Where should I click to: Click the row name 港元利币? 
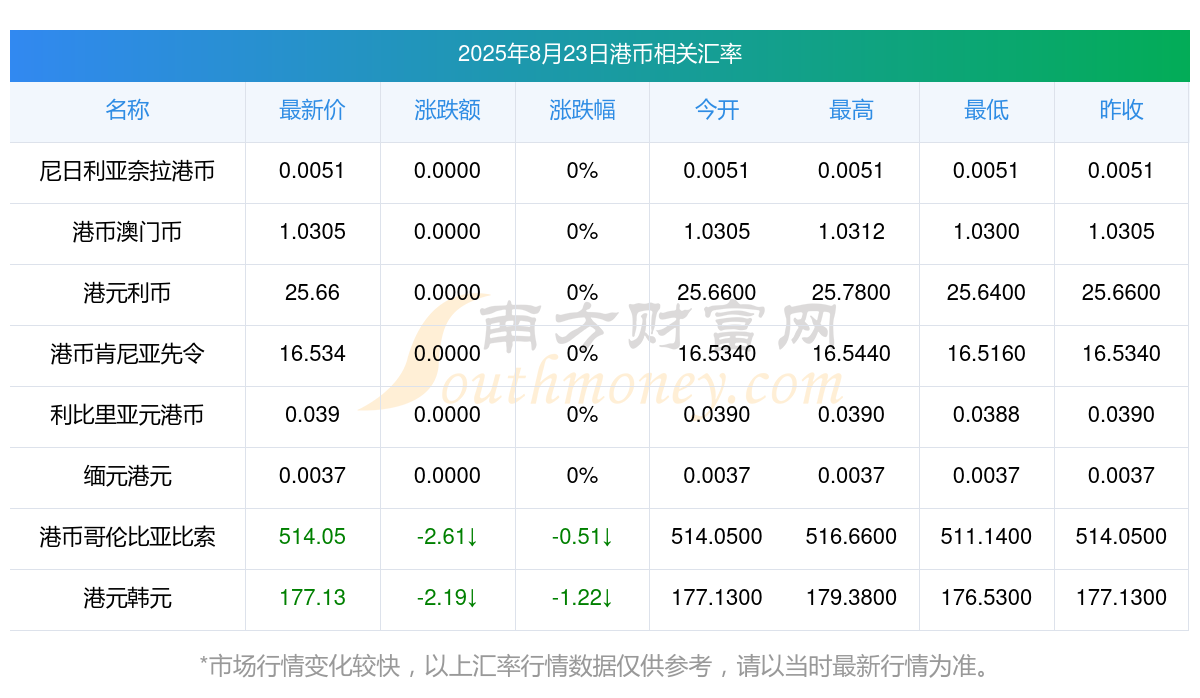tap(127, 293)
